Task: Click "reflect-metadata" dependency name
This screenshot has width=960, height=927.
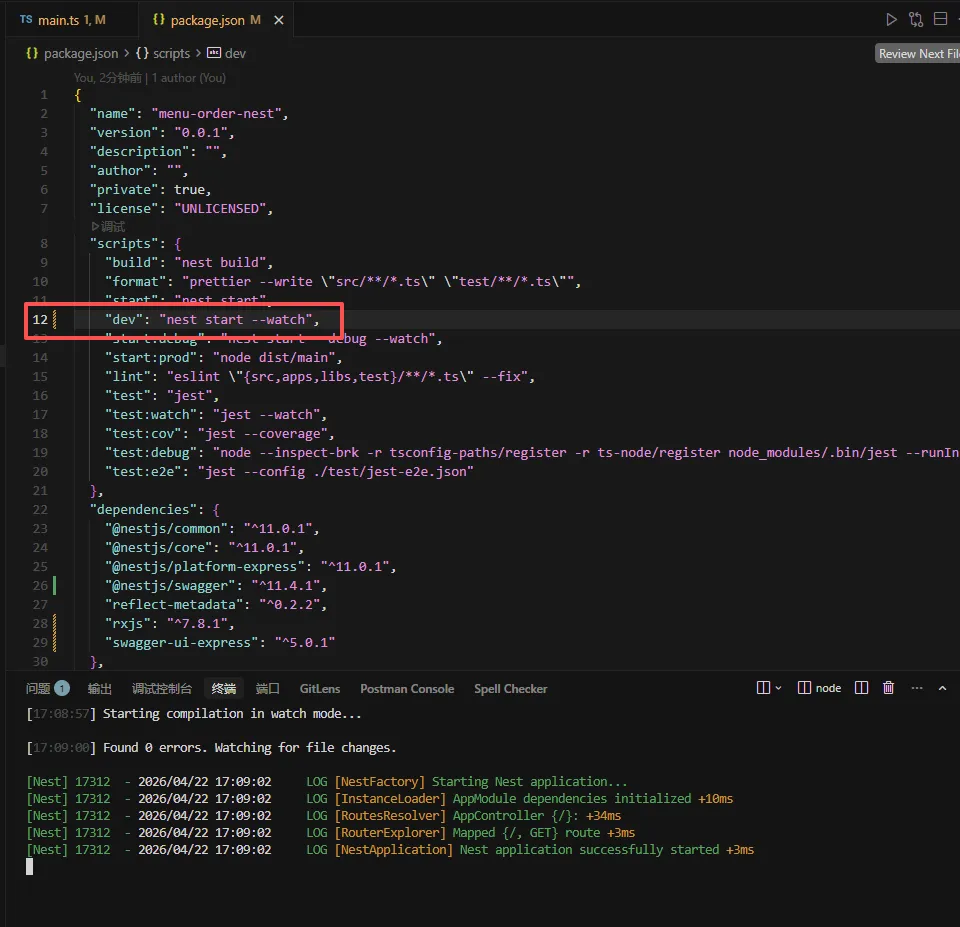Action: point(174,604)
